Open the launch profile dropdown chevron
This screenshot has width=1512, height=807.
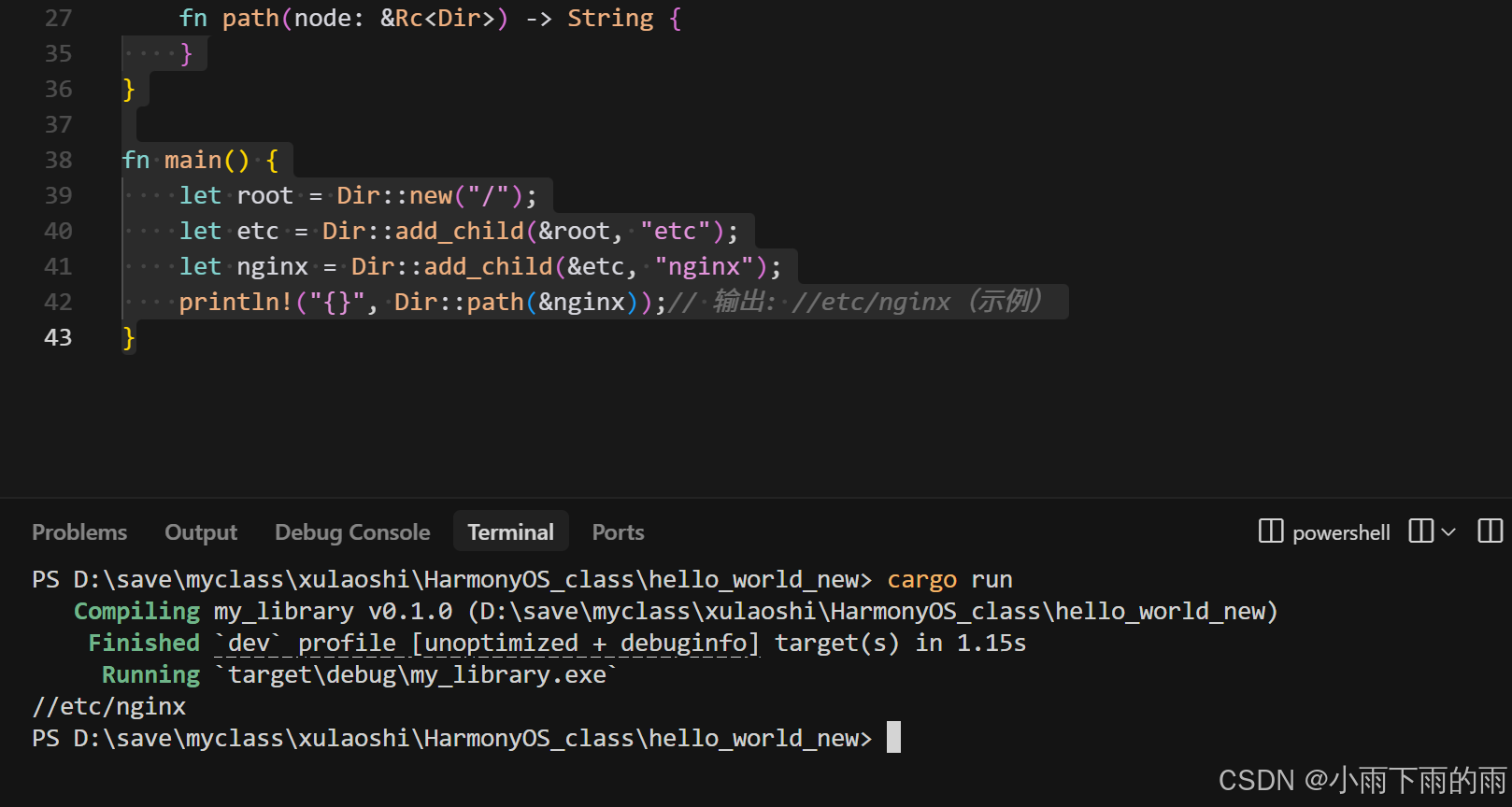tap(1448, 532)
